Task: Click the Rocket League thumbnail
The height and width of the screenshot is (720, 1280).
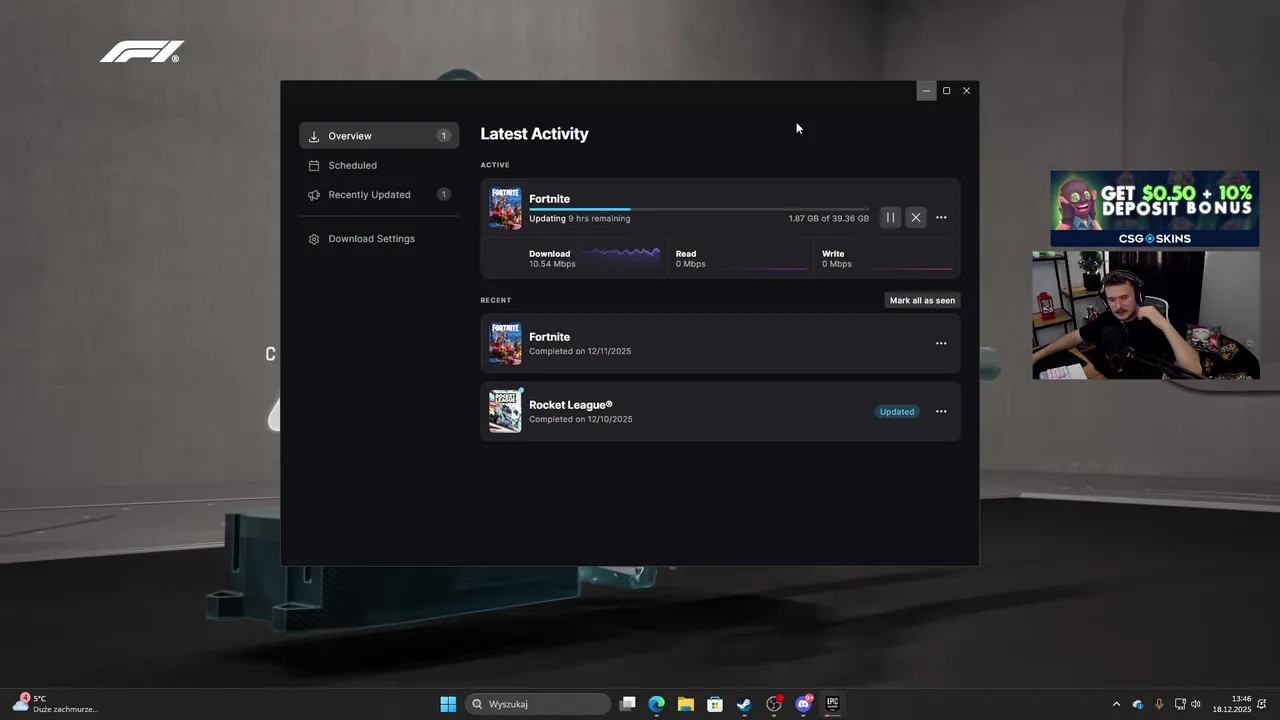Action: (505, 411)
